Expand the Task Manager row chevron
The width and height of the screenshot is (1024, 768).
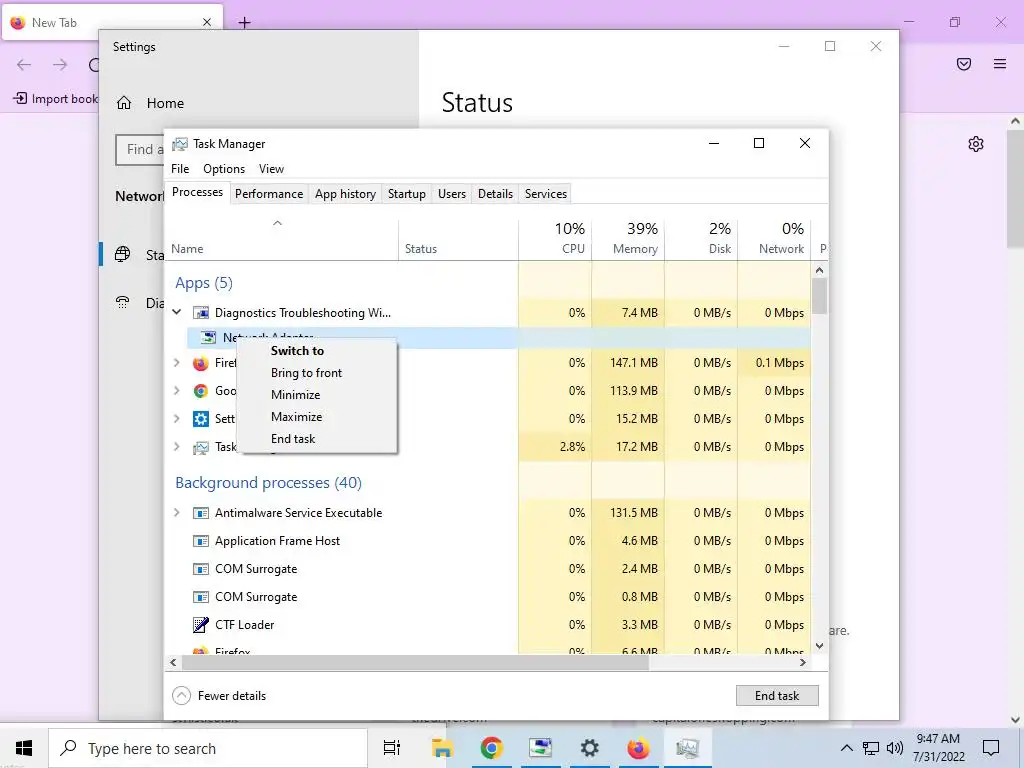tap(177, 447)
